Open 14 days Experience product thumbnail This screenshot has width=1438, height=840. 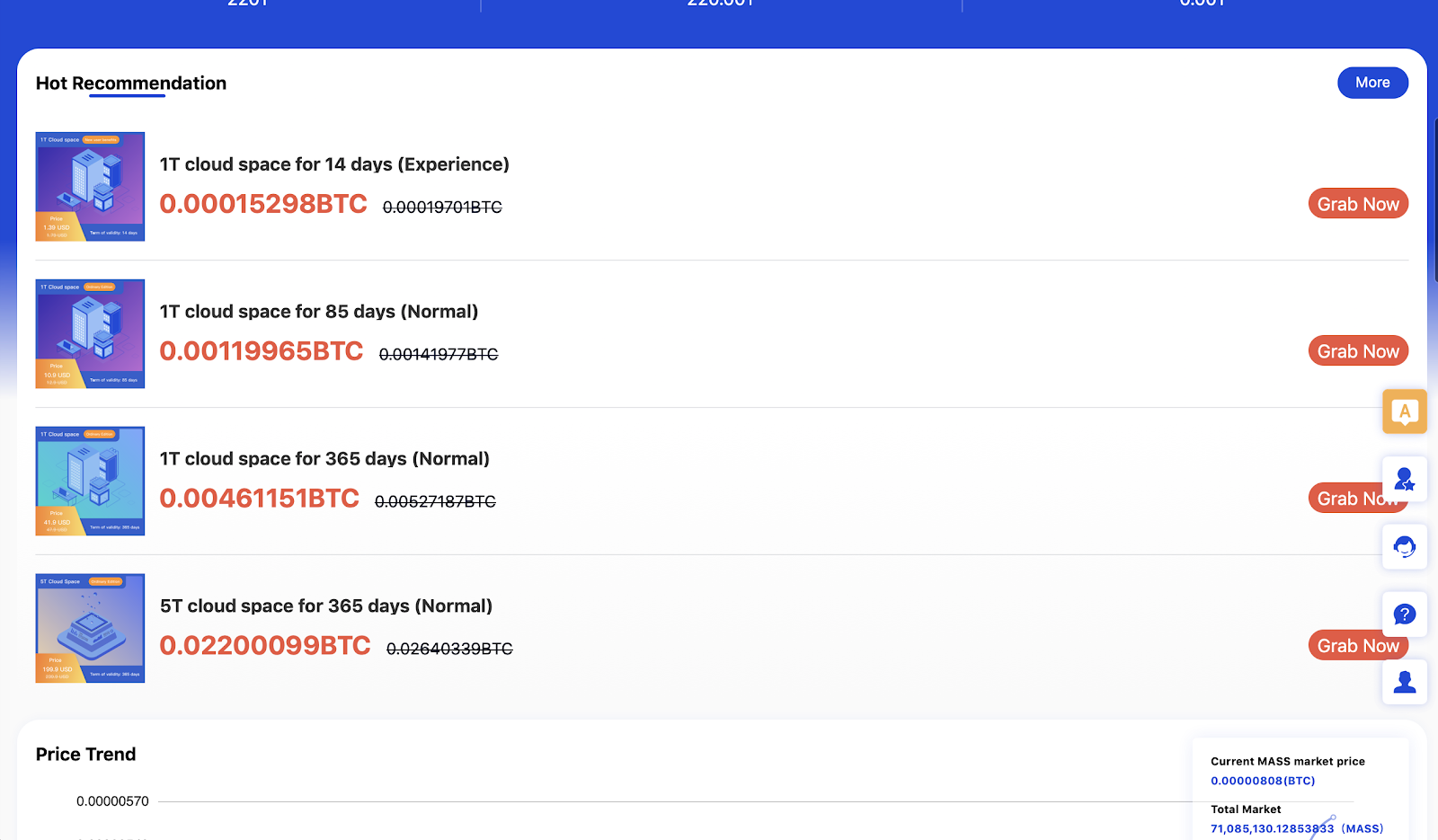[90, 187]
